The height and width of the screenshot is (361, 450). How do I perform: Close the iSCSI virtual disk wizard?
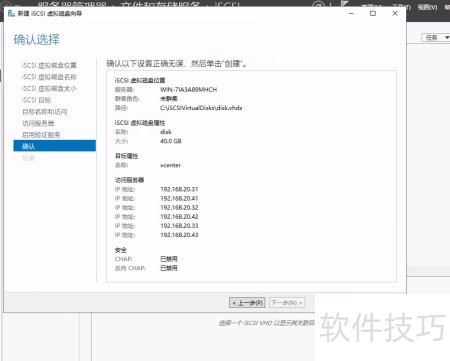(x=395, y=13)
